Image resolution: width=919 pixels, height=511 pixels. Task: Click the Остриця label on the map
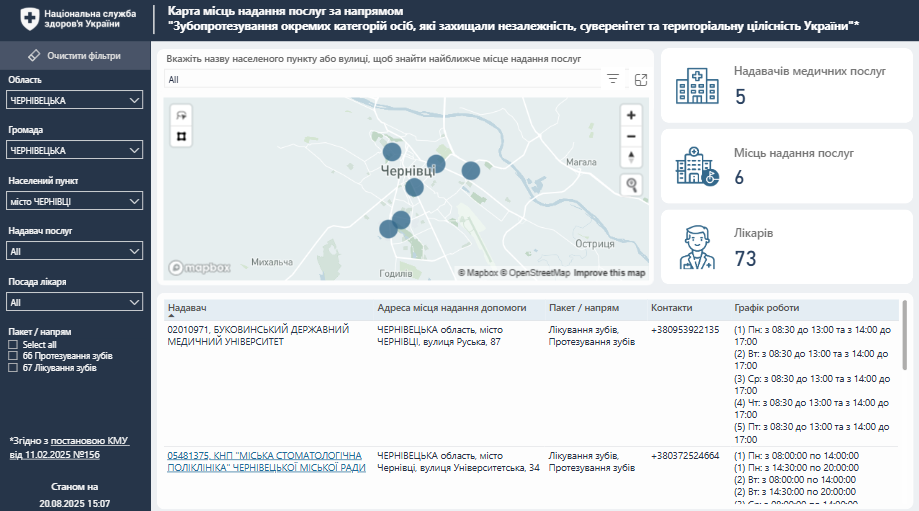pos(595,243)
